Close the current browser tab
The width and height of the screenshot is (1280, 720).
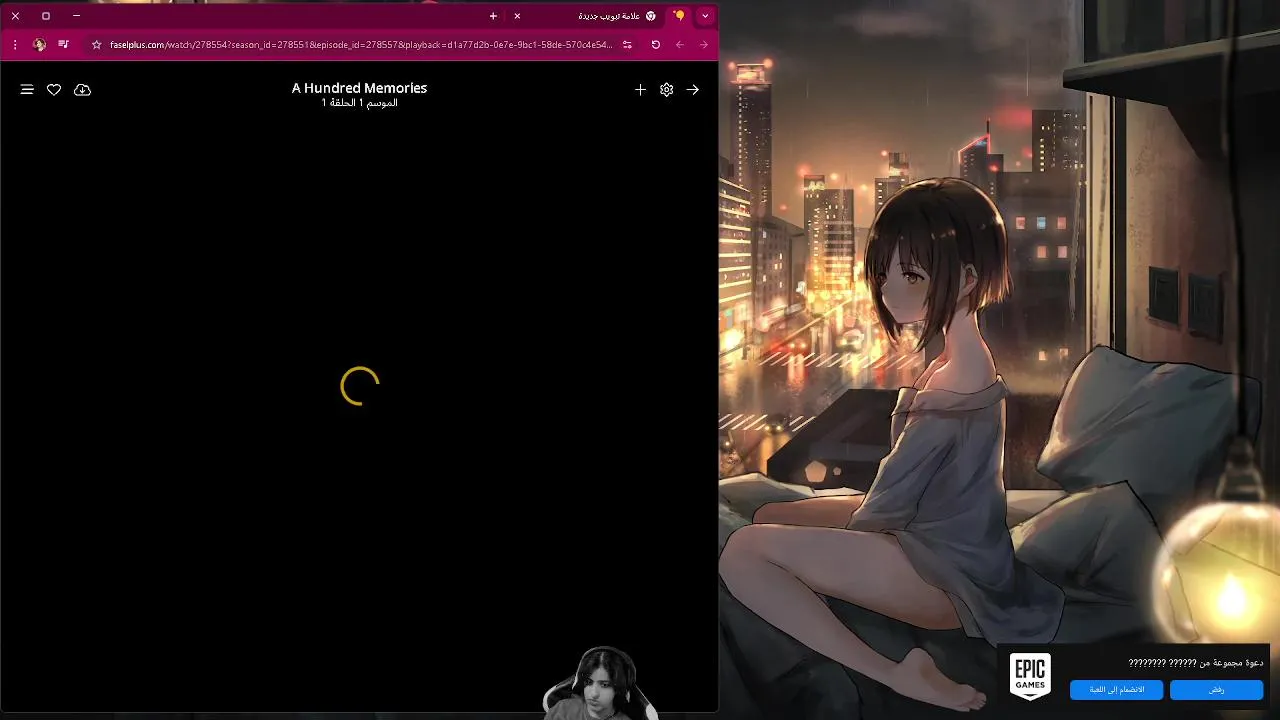(517, 16)
